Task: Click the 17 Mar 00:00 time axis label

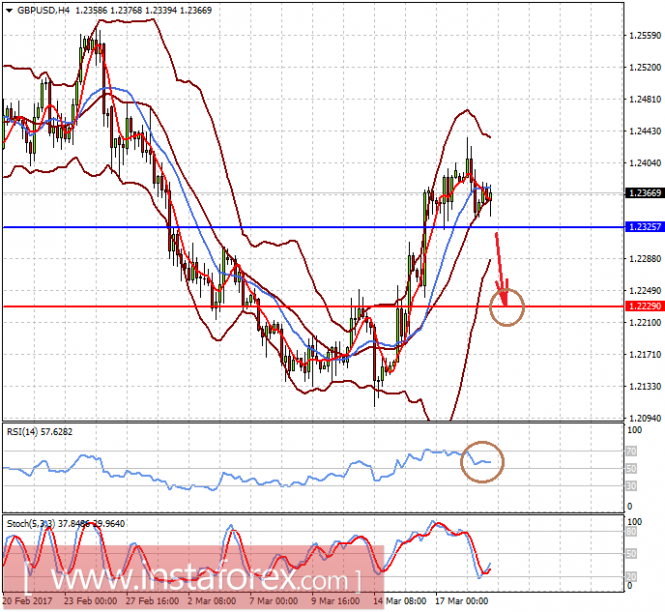Action: tap(462, 601)
